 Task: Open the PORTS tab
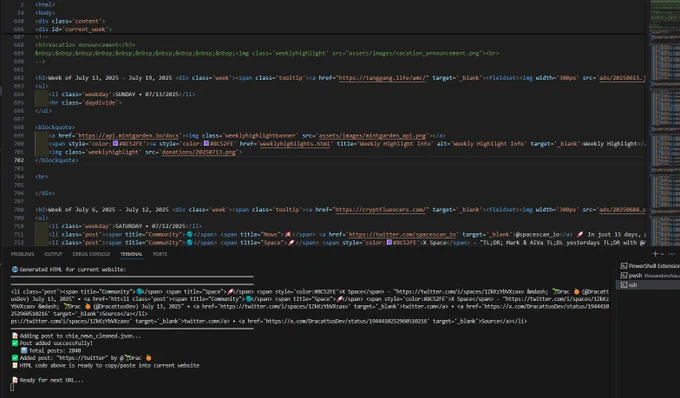click(160, 254)
